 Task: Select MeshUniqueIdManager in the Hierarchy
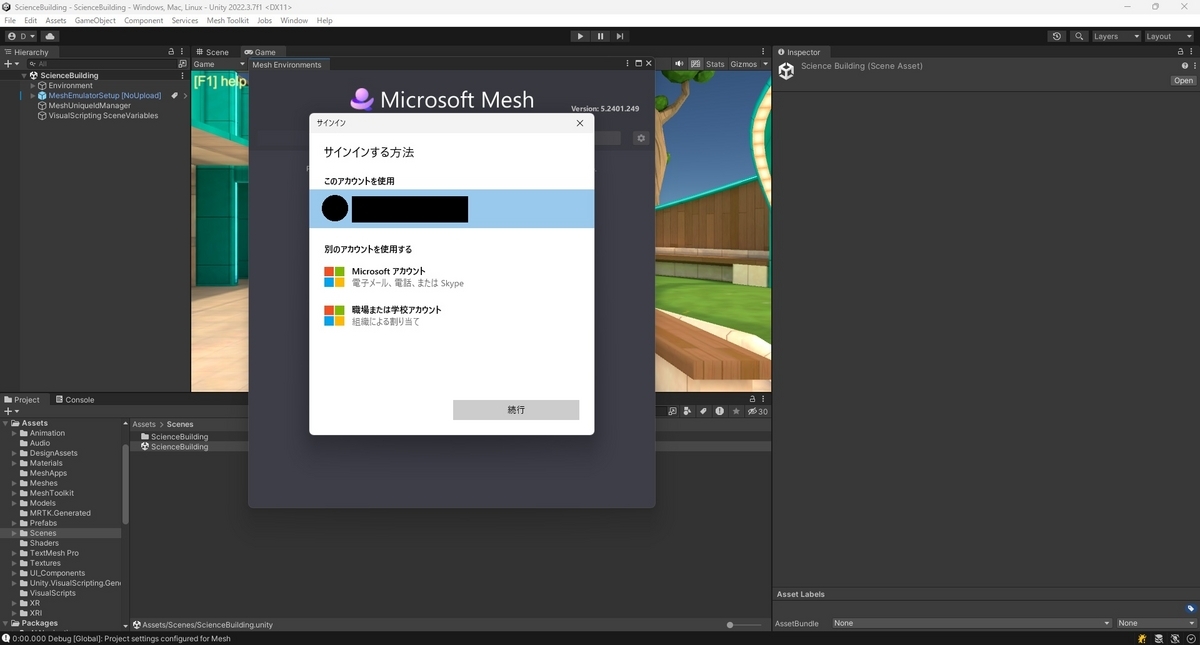click(89, 105)
